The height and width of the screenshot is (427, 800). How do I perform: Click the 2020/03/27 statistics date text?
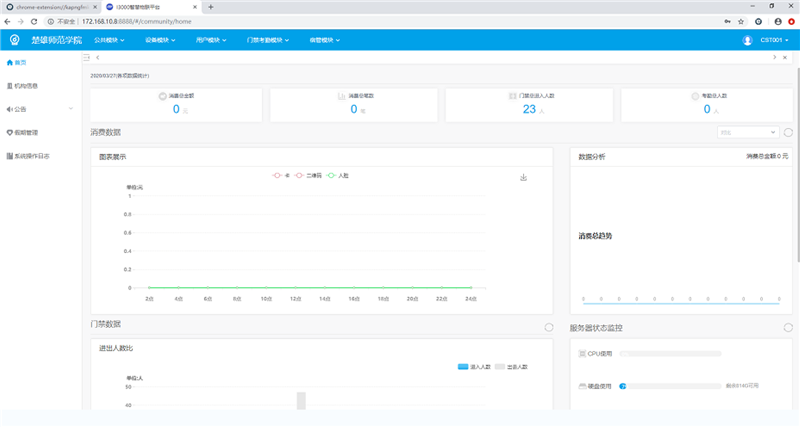tap(120, 76)
